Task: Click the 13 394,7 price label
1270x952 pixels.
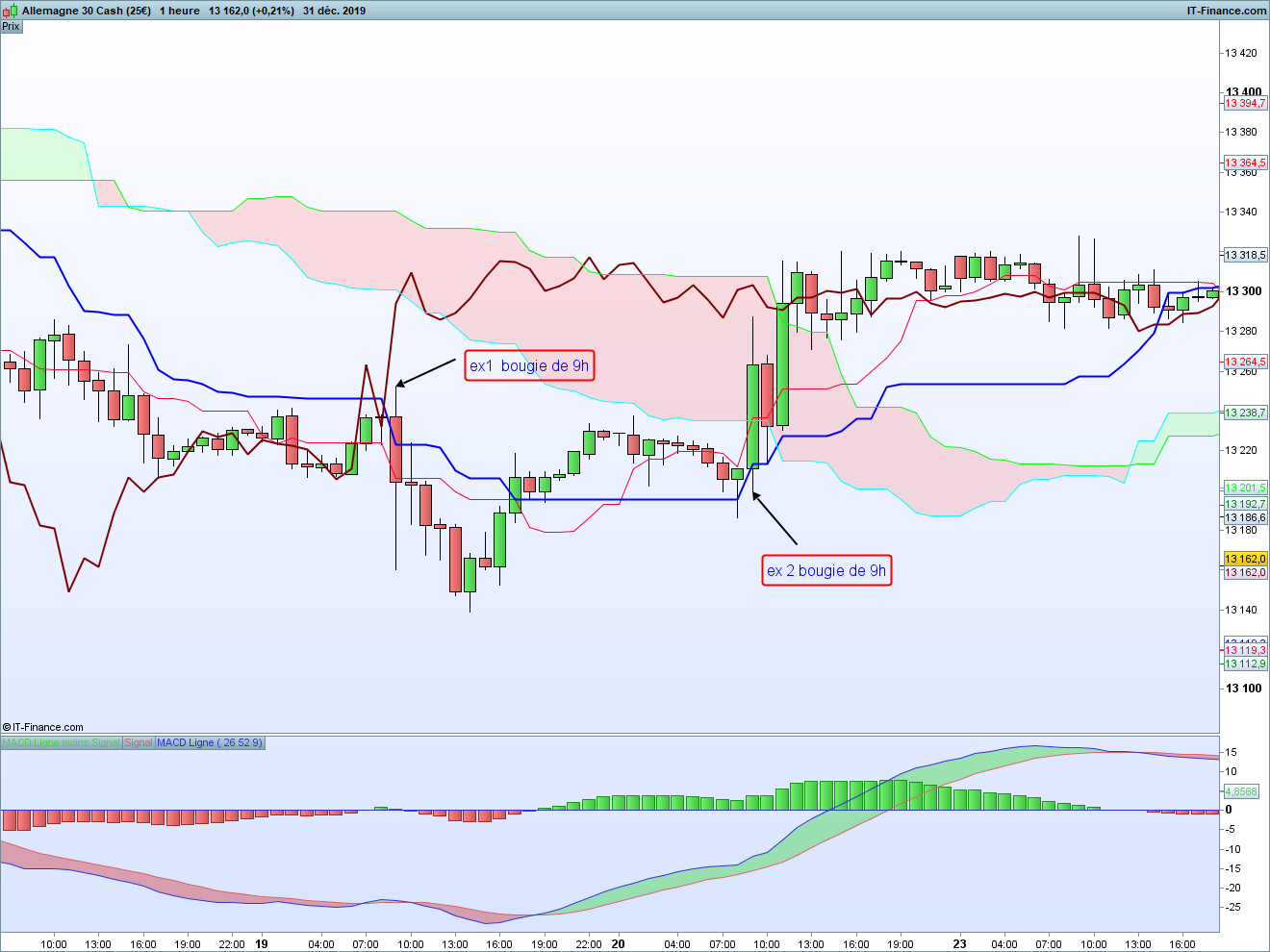Action: [1245, 103]
